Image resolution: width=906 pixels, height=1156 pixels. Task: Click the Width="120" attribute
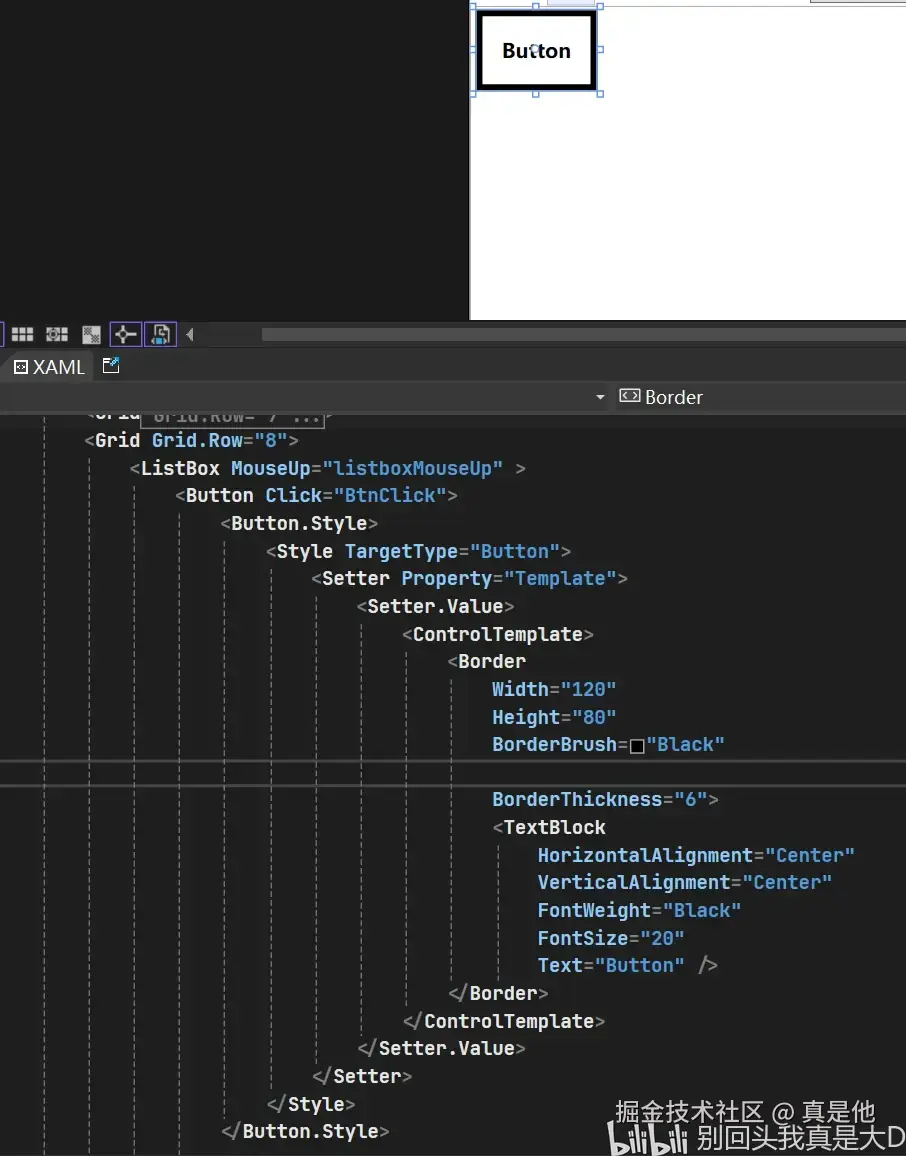[x=554, y=690]
